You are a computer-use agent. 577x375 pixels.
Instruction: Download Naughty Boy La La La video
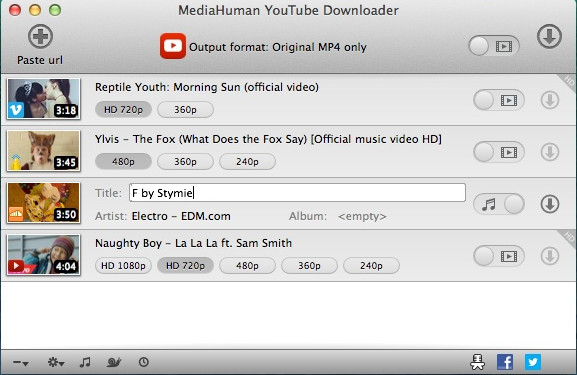[x=550, y=256]
